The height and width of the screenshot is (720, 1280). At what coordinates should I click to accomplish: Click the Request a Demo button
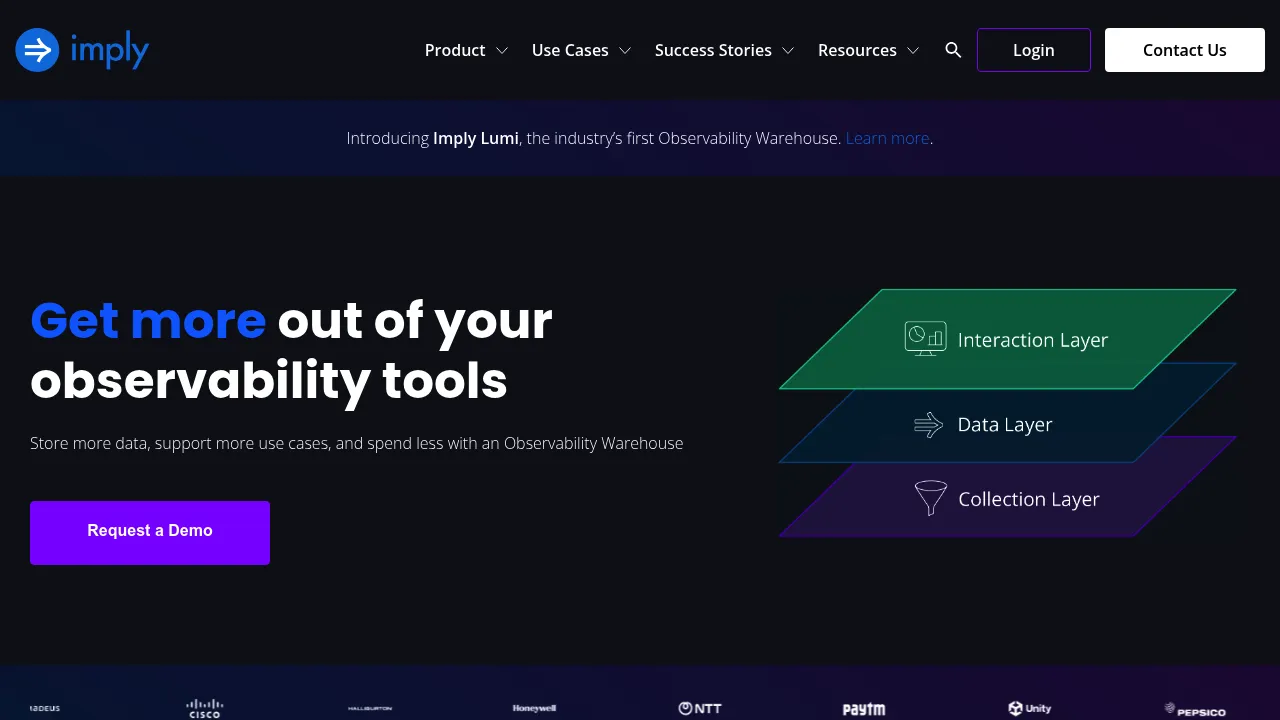150,533
